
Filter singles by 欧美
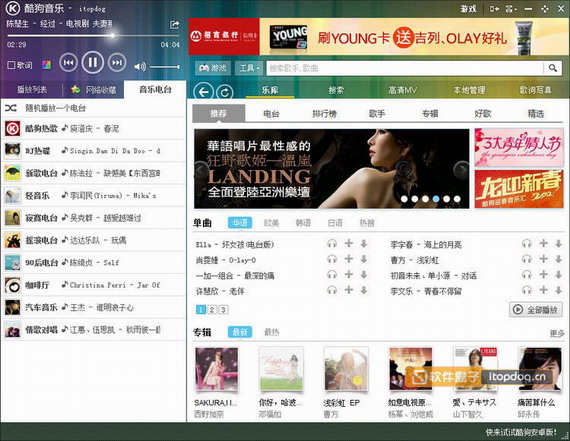tap(272, 223)
